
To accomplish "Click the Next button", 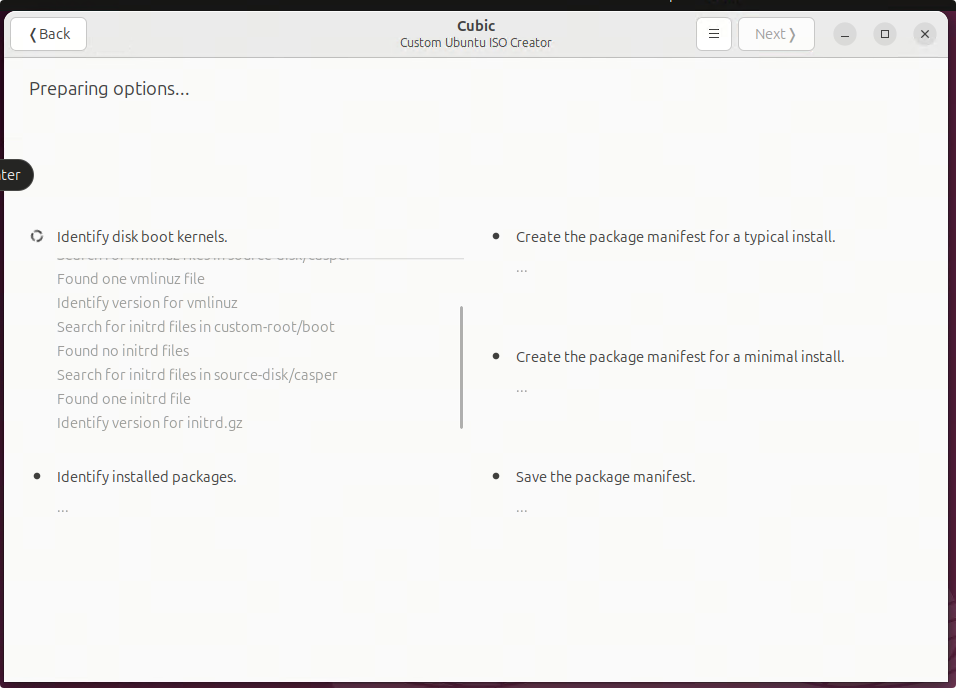I will (776, 34).
